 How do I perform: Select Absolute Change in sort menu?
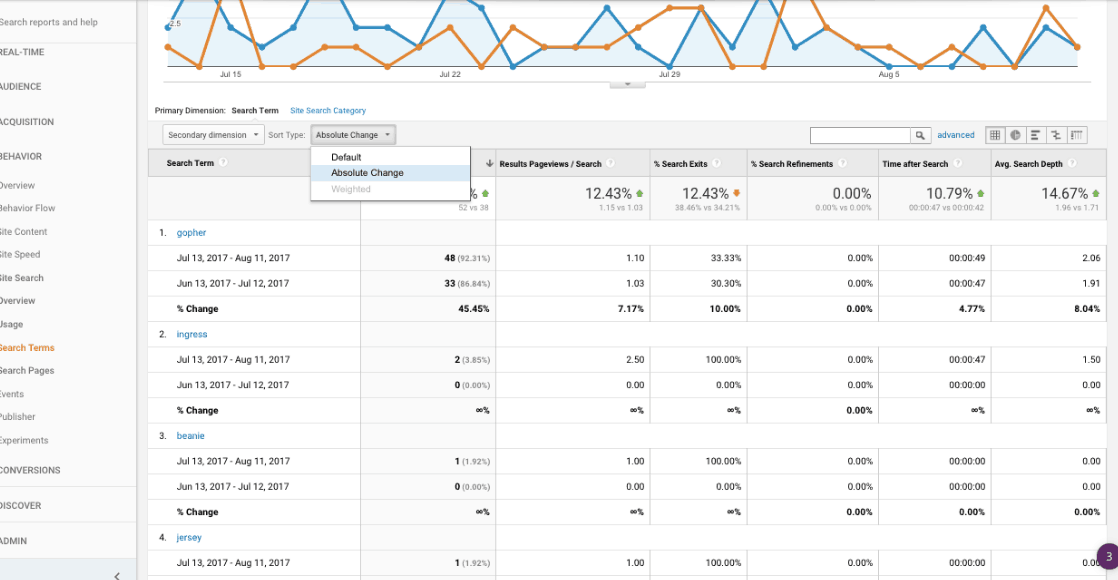pos(367,173)
